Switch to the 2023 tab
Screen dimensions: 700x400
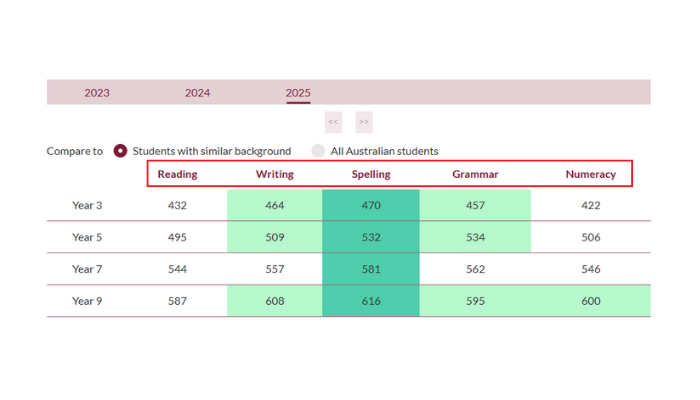tap(97, 93)
